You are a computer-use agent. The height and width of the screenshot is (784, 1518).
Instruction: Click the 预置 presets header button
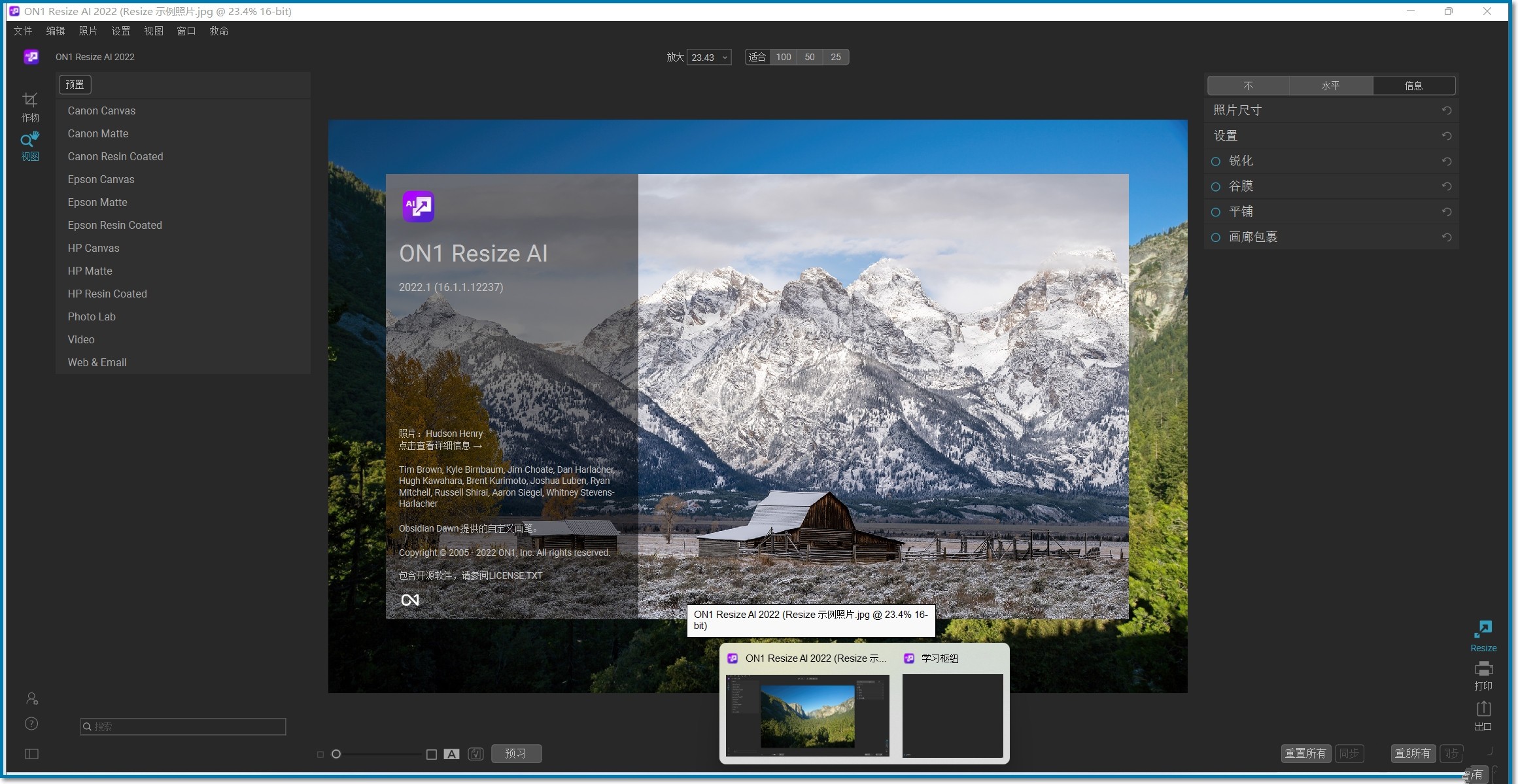pyautogui.click(x=75, y=85)
